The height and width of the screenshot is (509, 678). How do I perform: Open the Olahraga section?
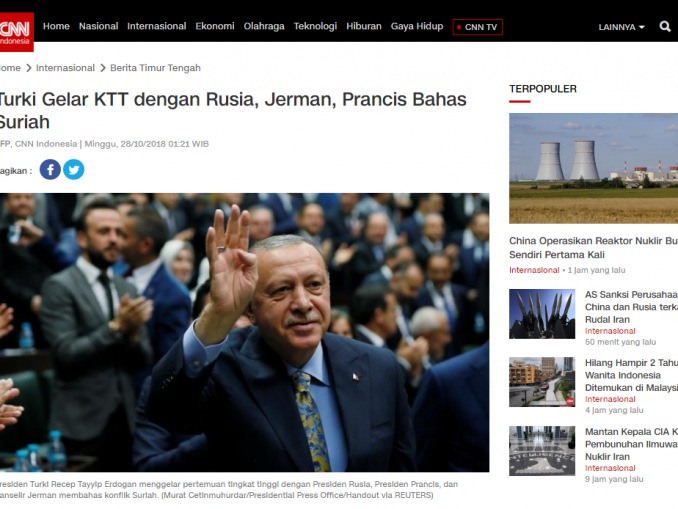click(x=264, y=26)
